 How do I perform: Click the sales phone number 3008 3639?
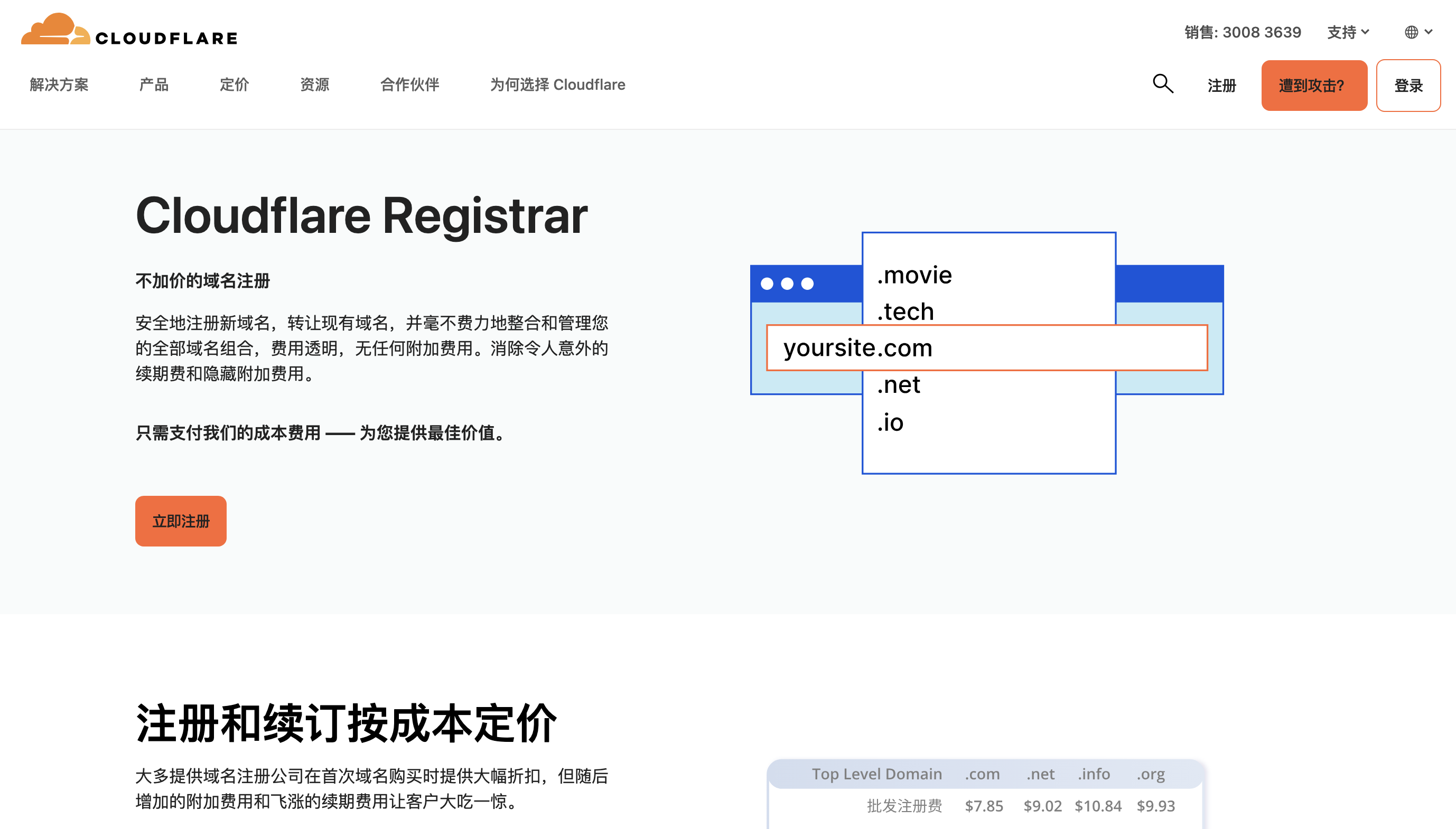[1261, 32]
